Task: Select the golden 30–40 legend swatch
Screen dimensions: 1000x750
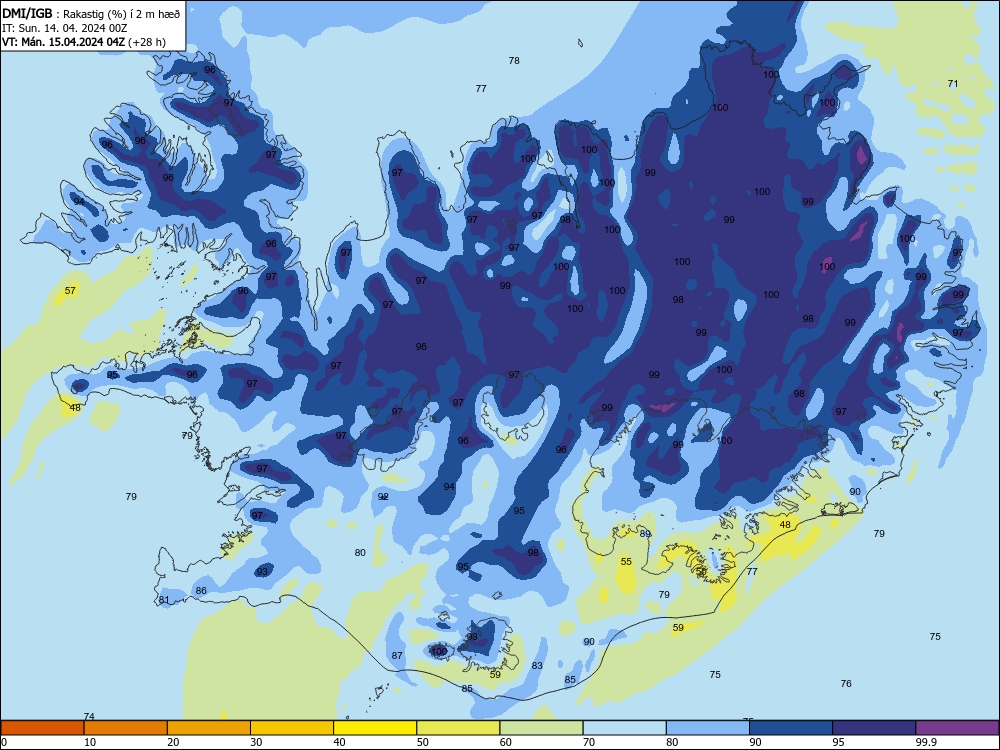Action: point(292,728)
